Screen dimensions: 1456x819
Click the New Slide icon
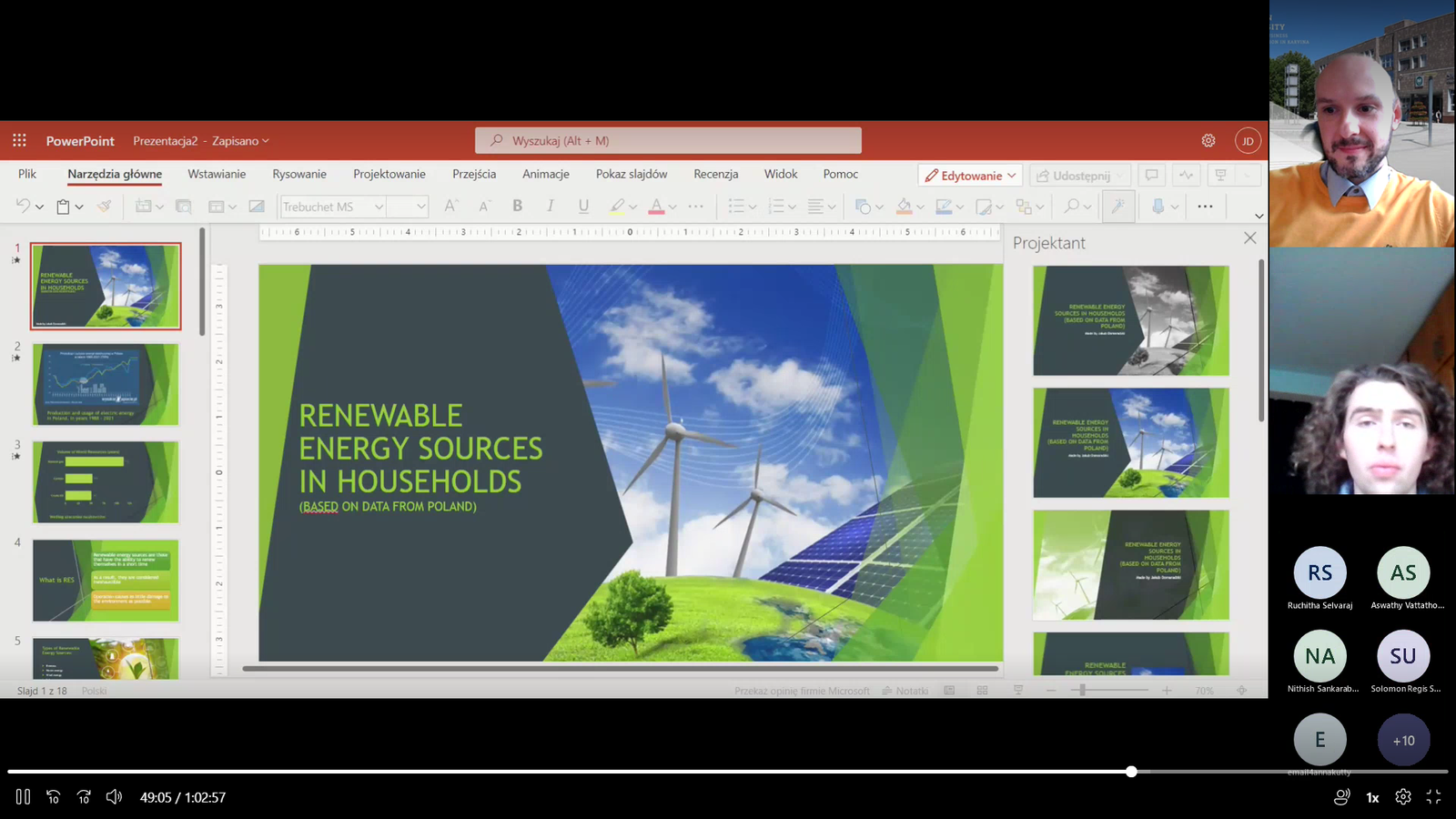tap(144, 207)
